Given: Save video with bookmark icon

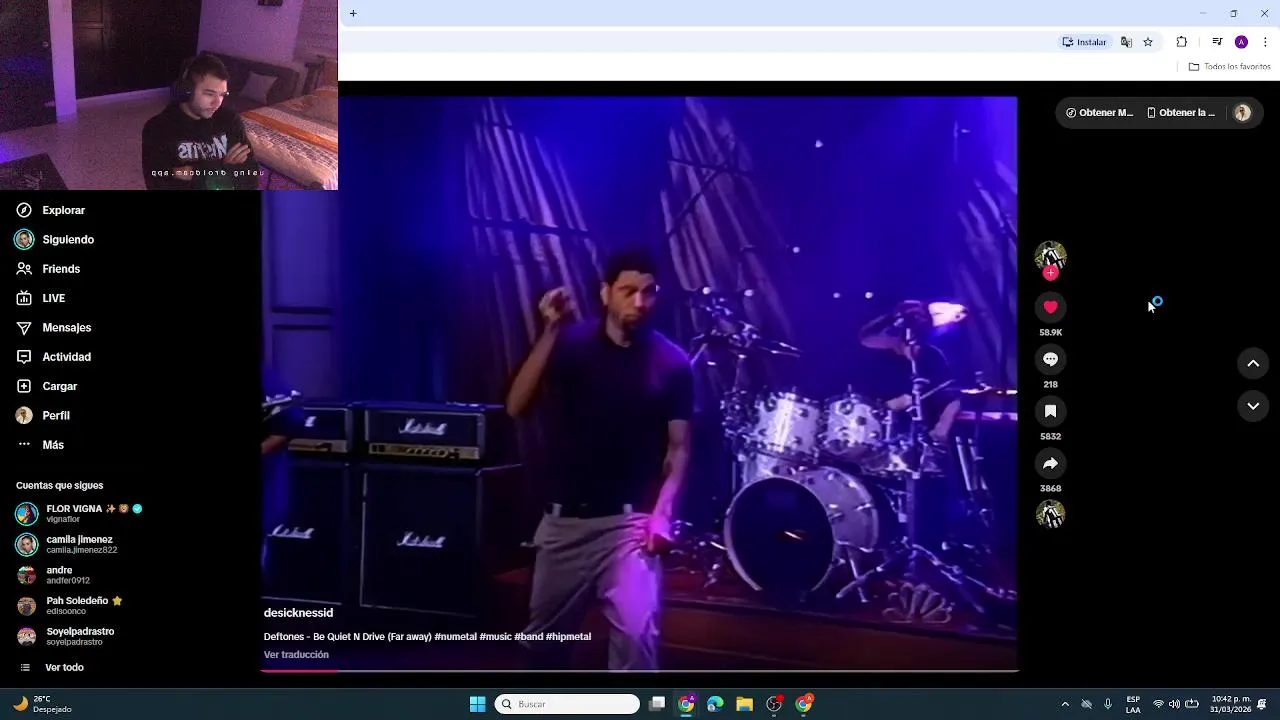Looking at the screenshot, I should pyautogui.click(x=1050, y=411).
